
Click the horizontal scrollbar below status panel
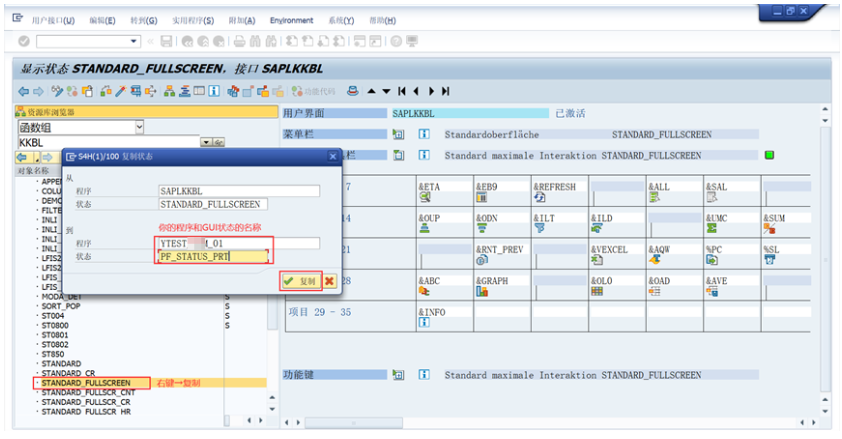353,423
